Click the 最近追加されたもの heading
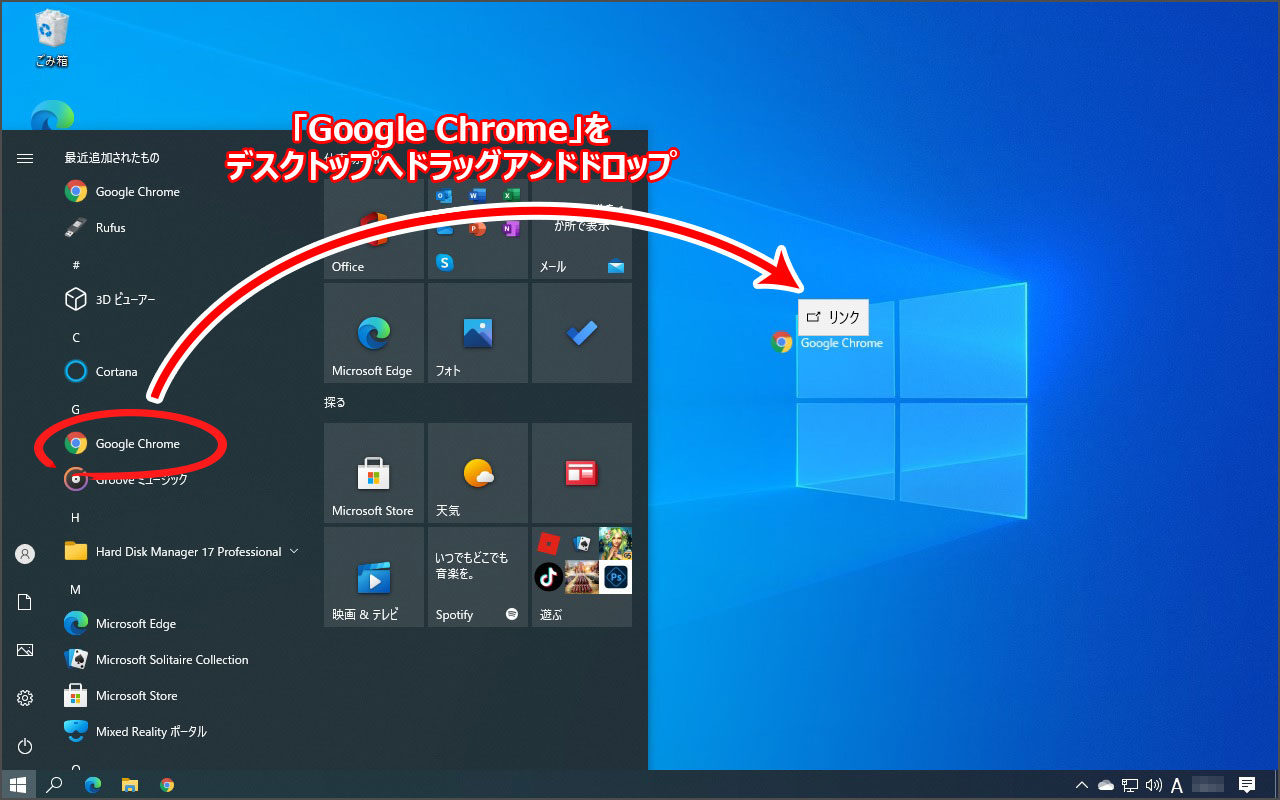This screenshot has height=800, width=1280. point(112,157)
